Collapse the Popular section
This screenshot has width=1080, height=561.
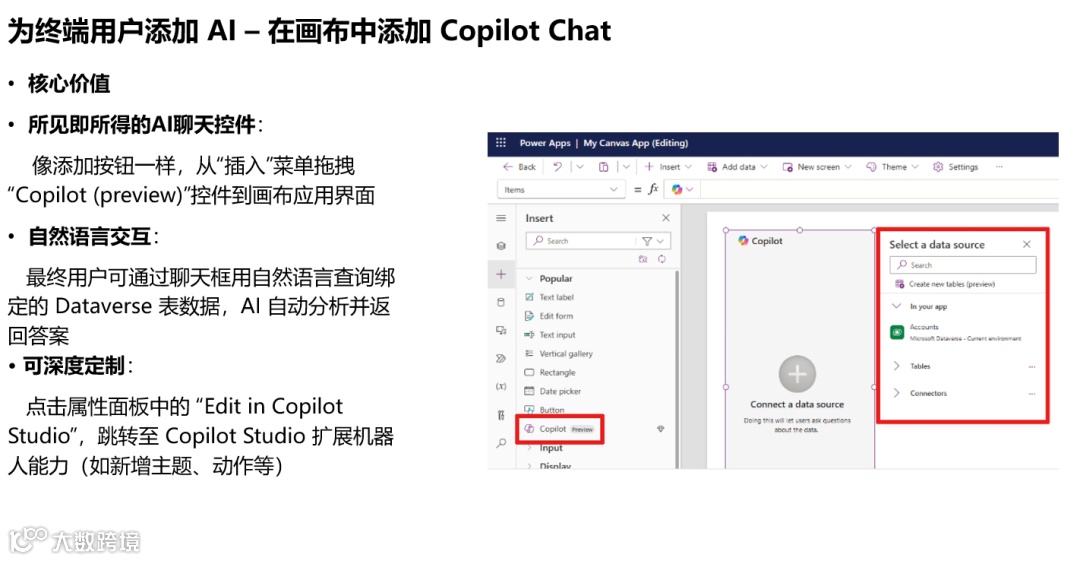pyautogui.click(x=529, y=278)
